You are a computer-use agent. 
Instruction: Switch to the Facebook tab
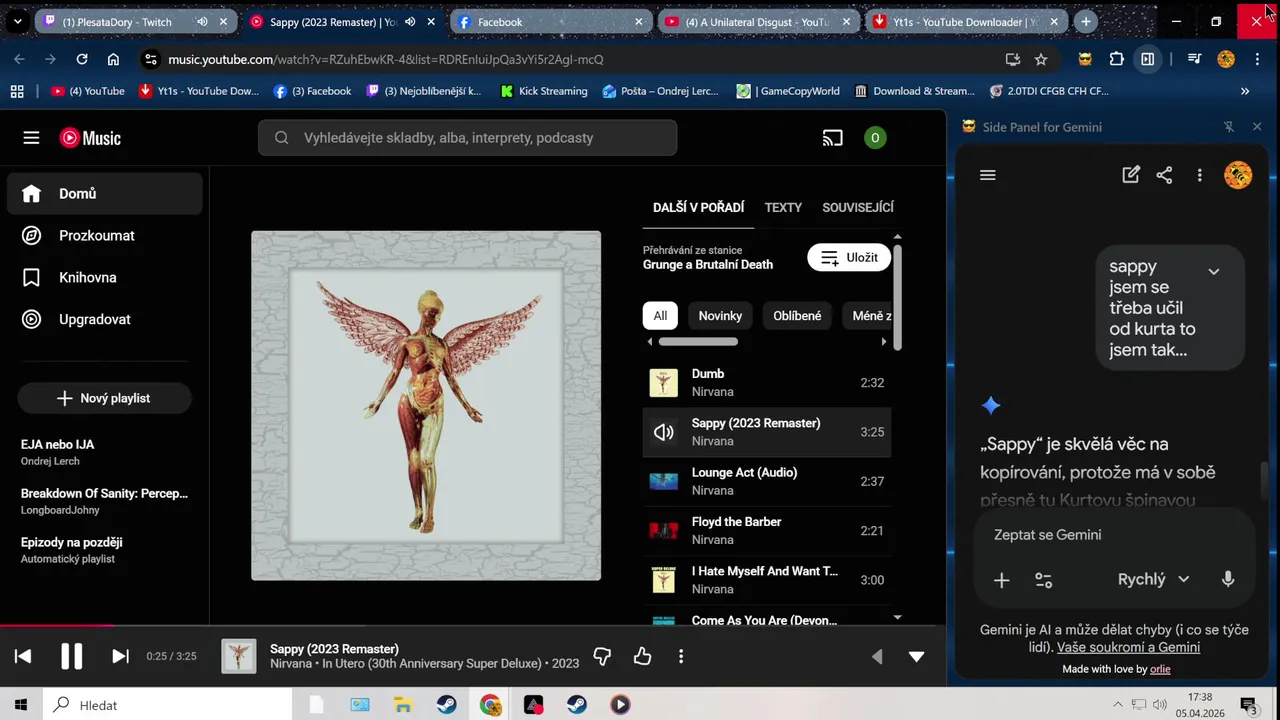click(x=550, y=22)
